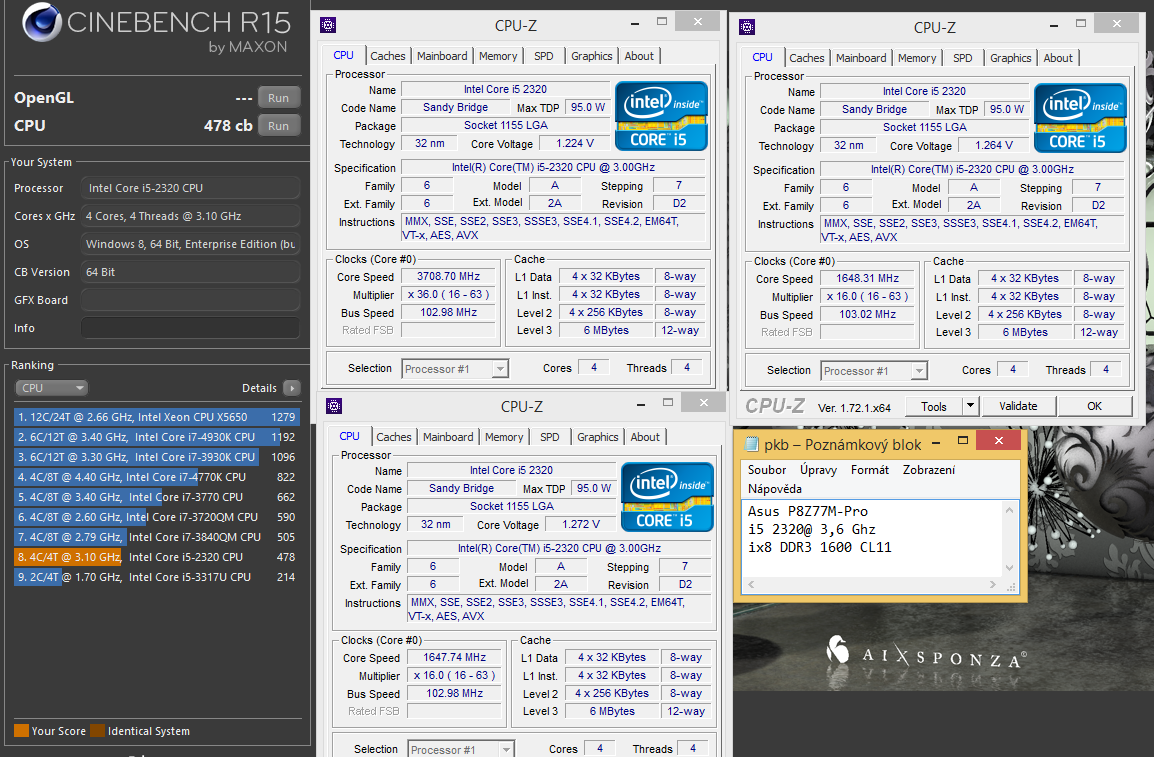The image size is (1154, 757).
Task: Click the Info field in Cinebench system panel
Action: tap(190, 328)
